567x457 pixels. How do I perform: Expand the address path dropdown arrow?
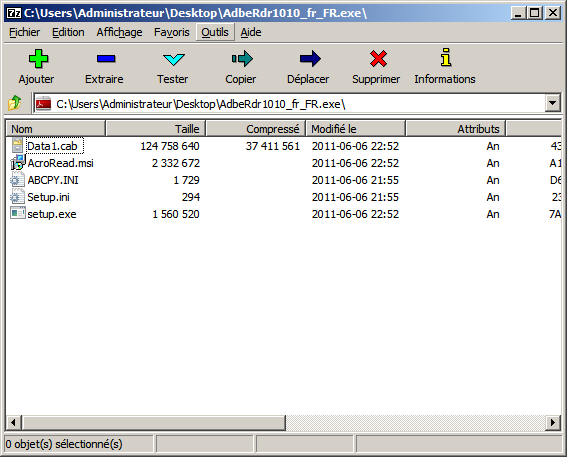tap(552, 103)
